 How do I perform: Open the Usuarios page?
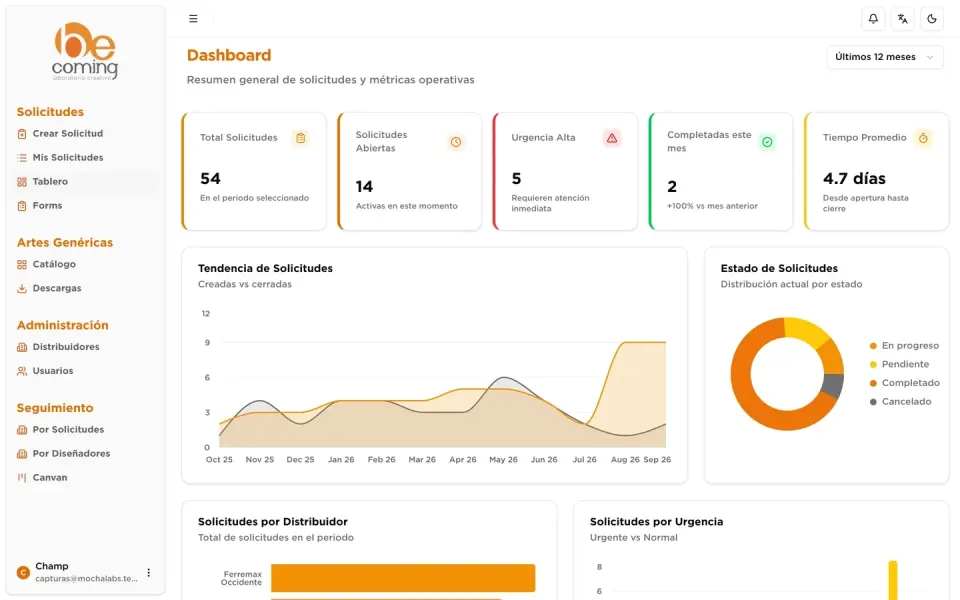[x=86, y=370]
